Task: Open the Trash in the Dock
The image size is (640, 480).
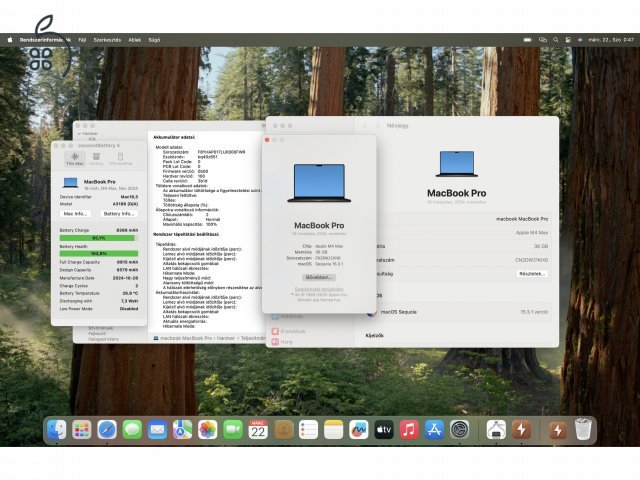Action: (583, 429)
